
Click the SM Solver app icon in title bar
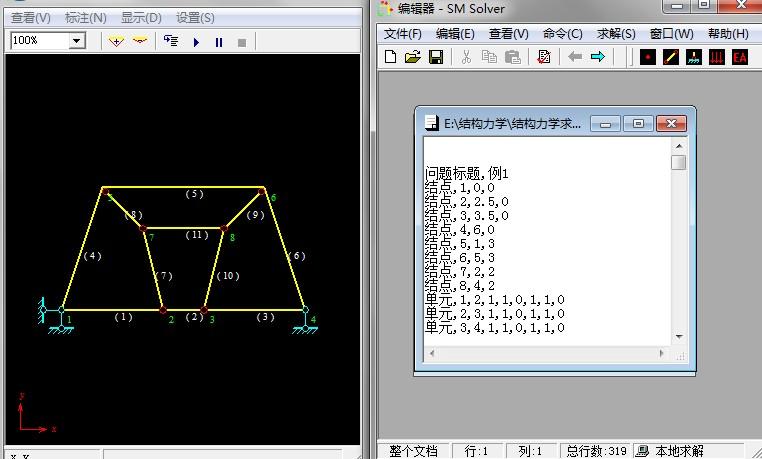[x=385, y=8]
